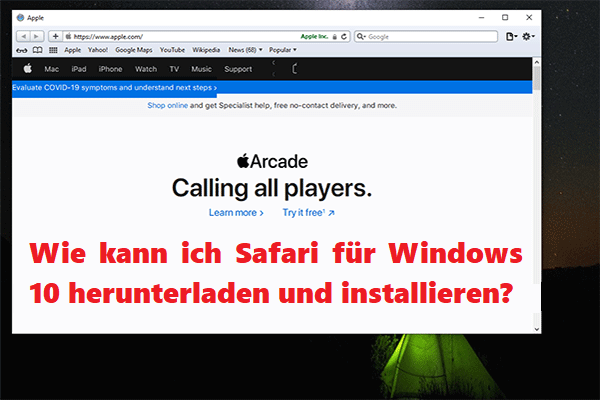Viewport: 600px width, 400px height.
Task: Open the page menu icon
Action: [511, 36]
